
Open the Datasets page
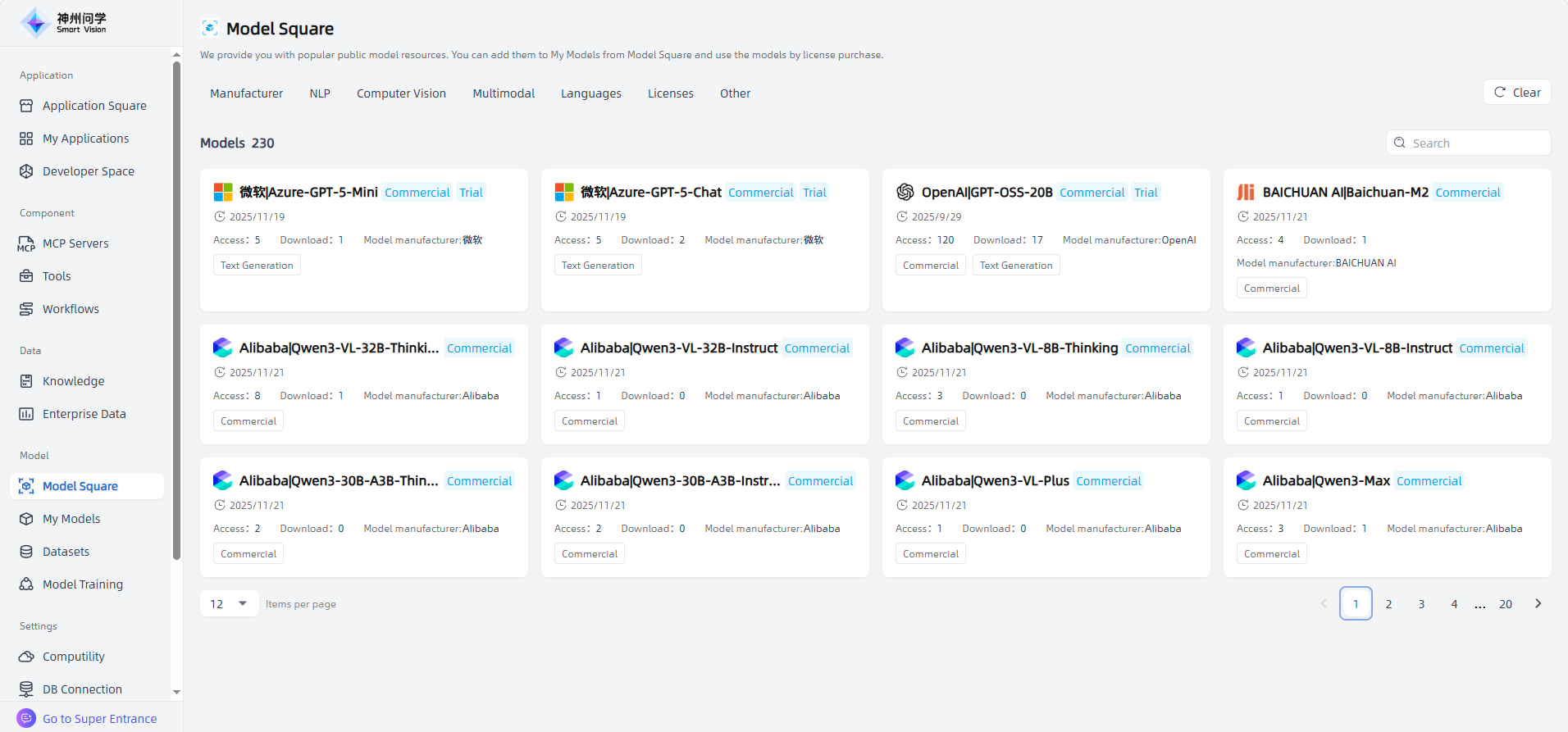[x=66, y=552]
